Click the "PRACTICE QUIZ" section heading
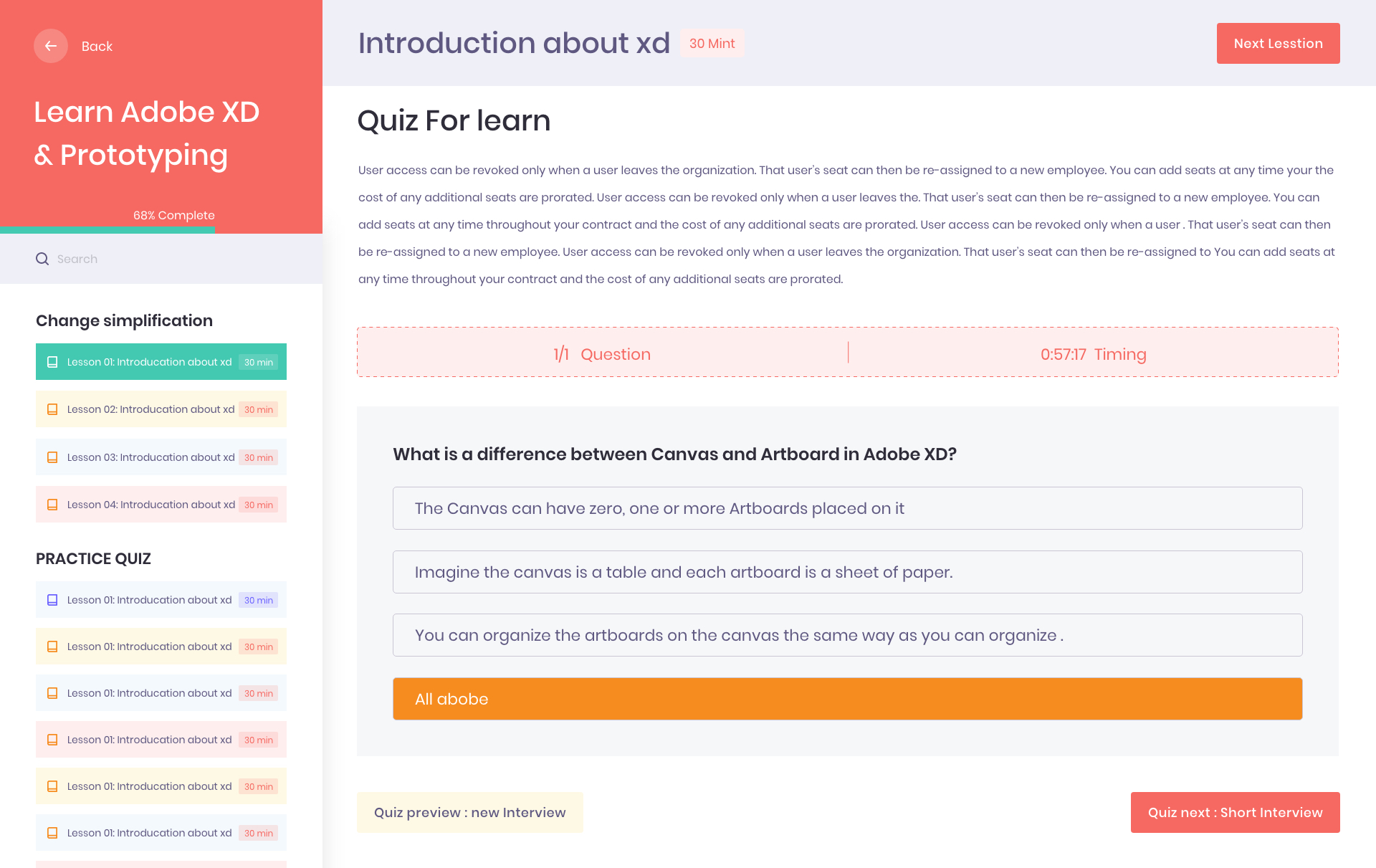 click(93, 558)
